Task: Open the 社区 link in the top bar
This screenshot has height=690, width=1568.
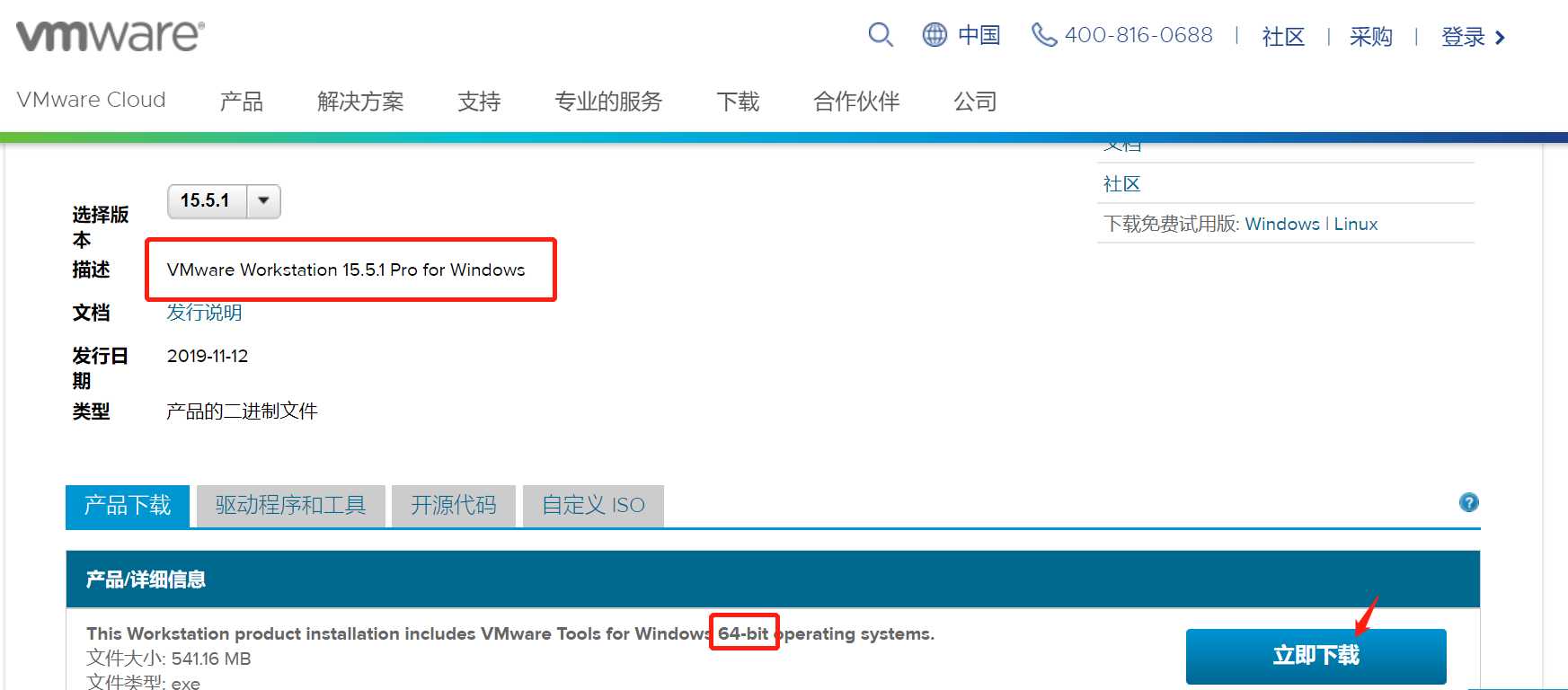Action: (1283, 37)
